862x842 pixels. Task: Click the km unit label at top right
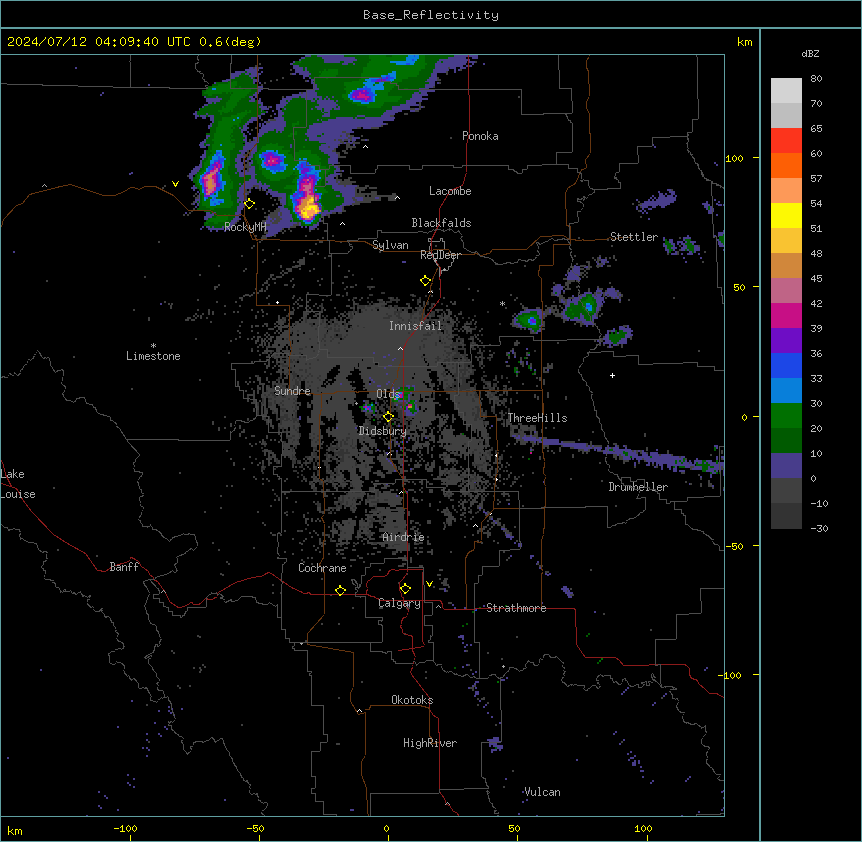(x=745, y=42)
